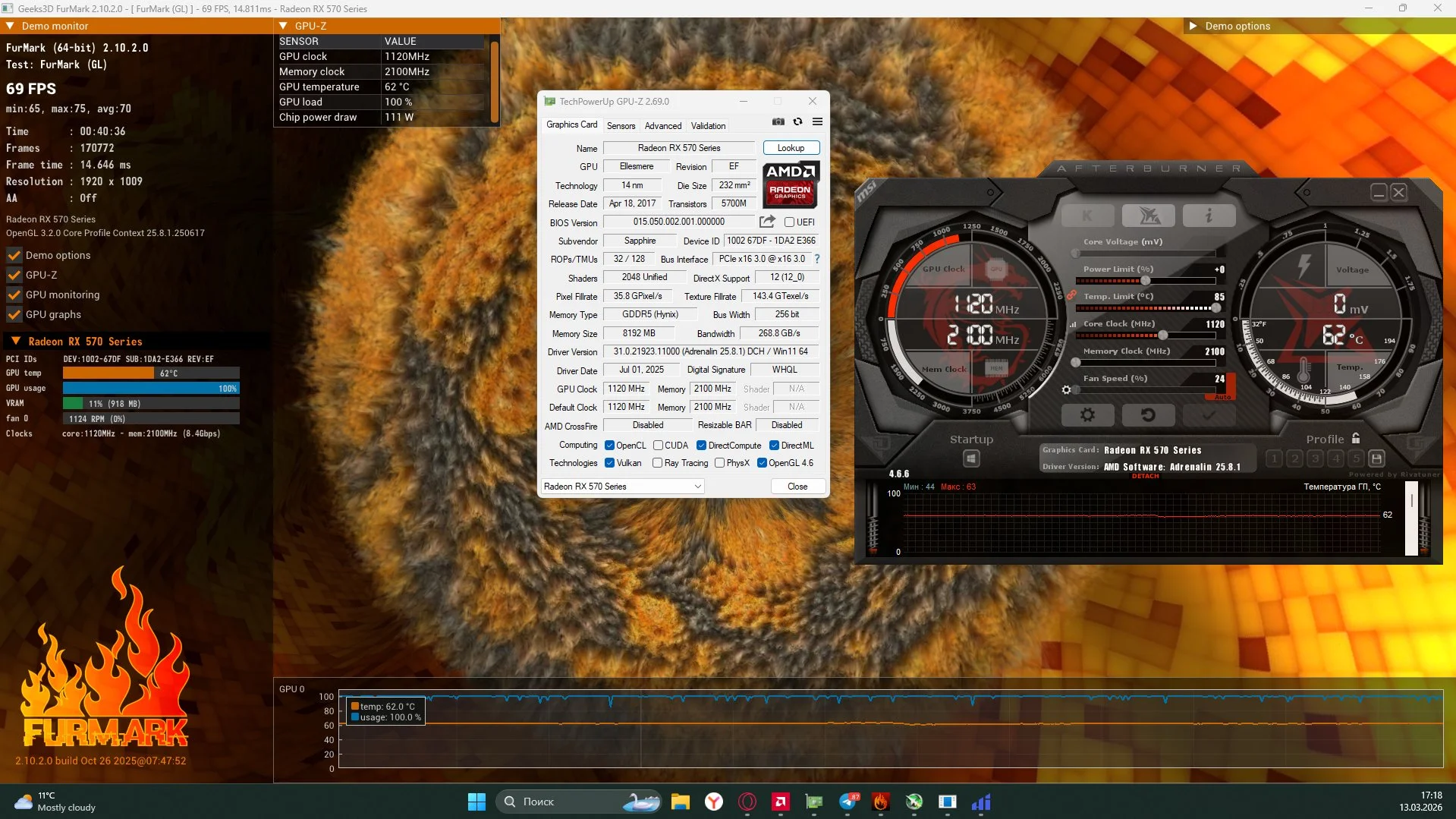Open voltage/frequency curve icon beside Core Clock

(x=1073, y=324)
